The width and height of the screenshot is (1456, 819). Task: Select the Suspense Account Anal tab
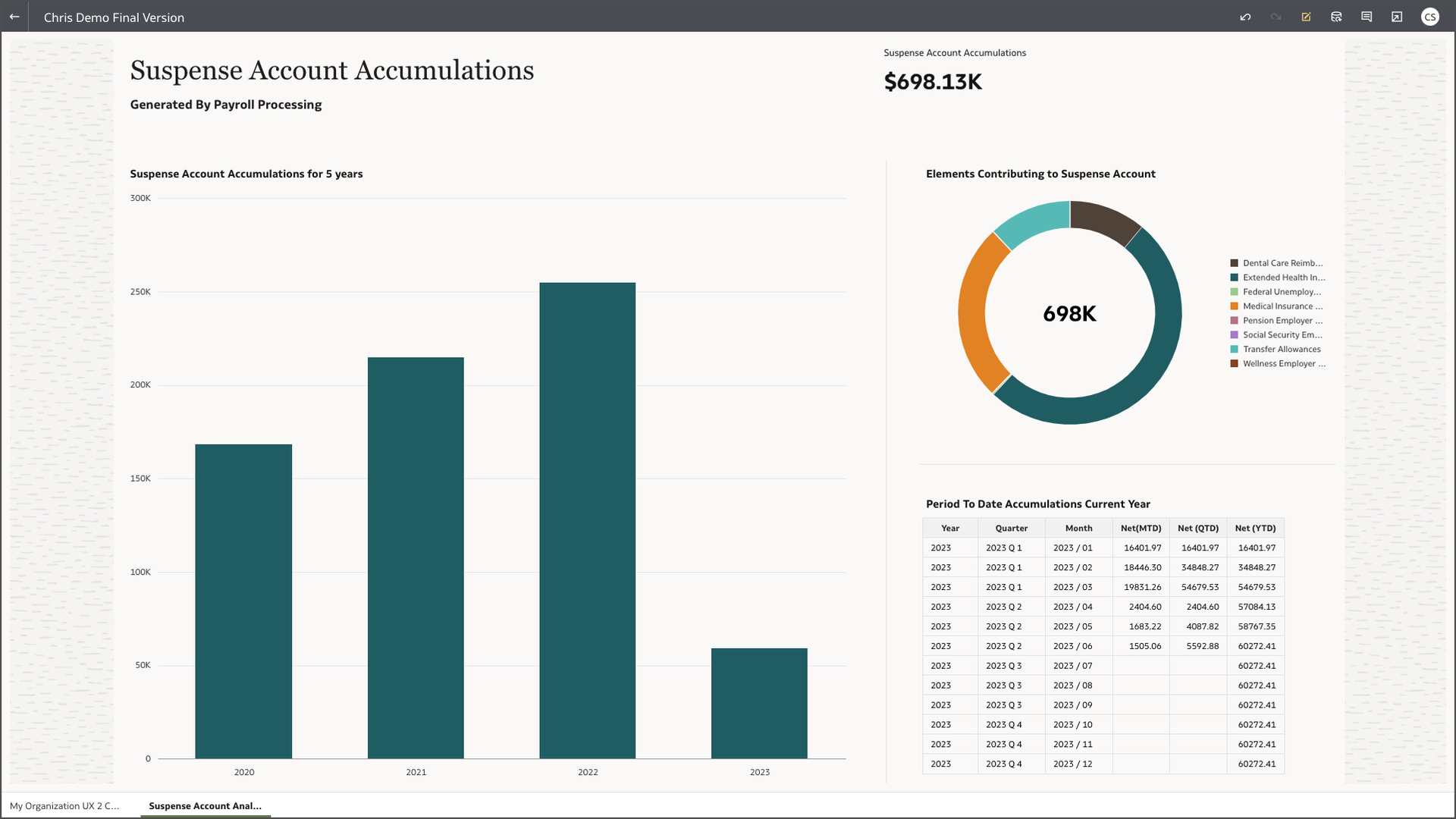tap(205, 806)
